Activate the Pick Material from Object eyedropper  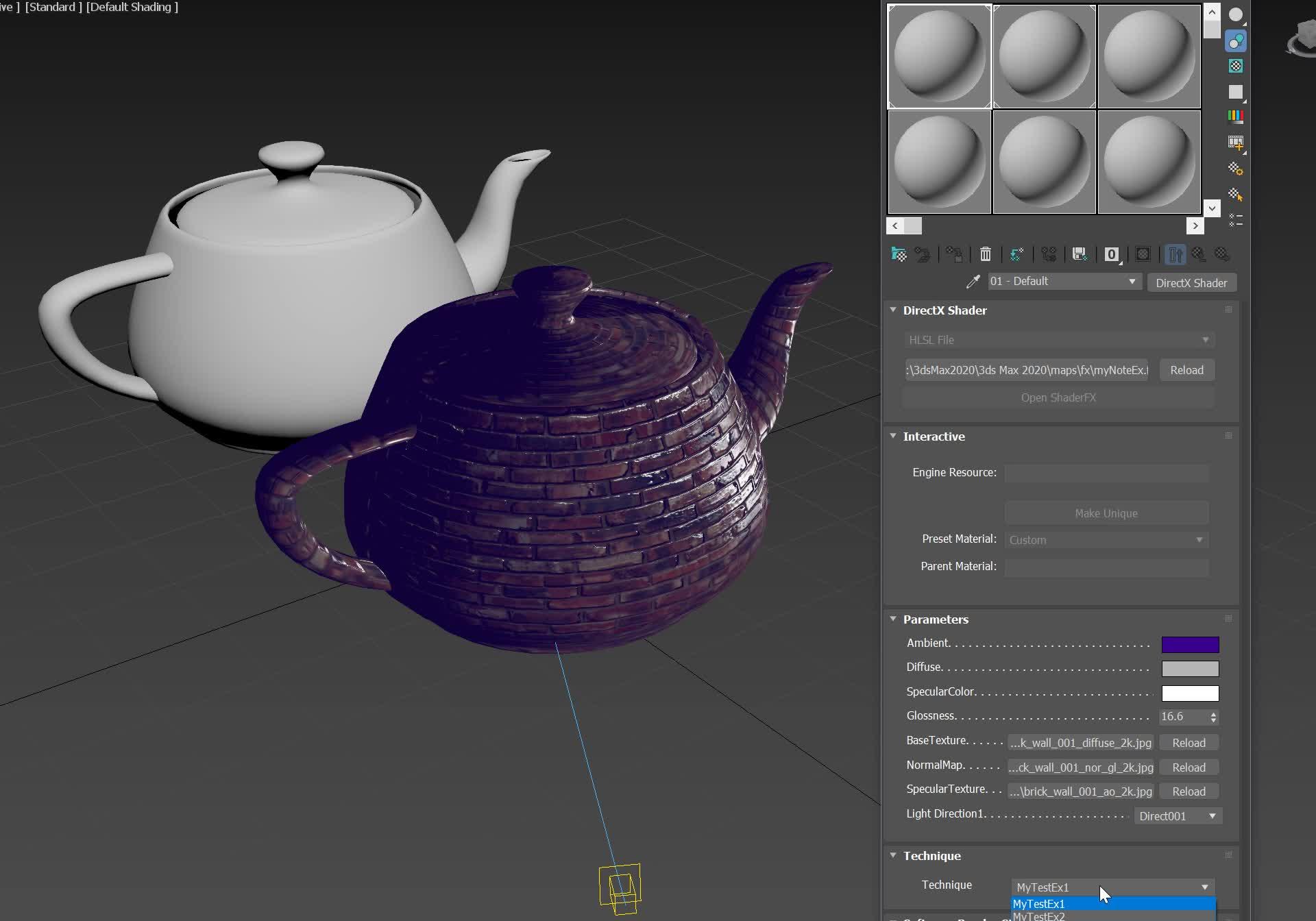[x=973, y=281]
